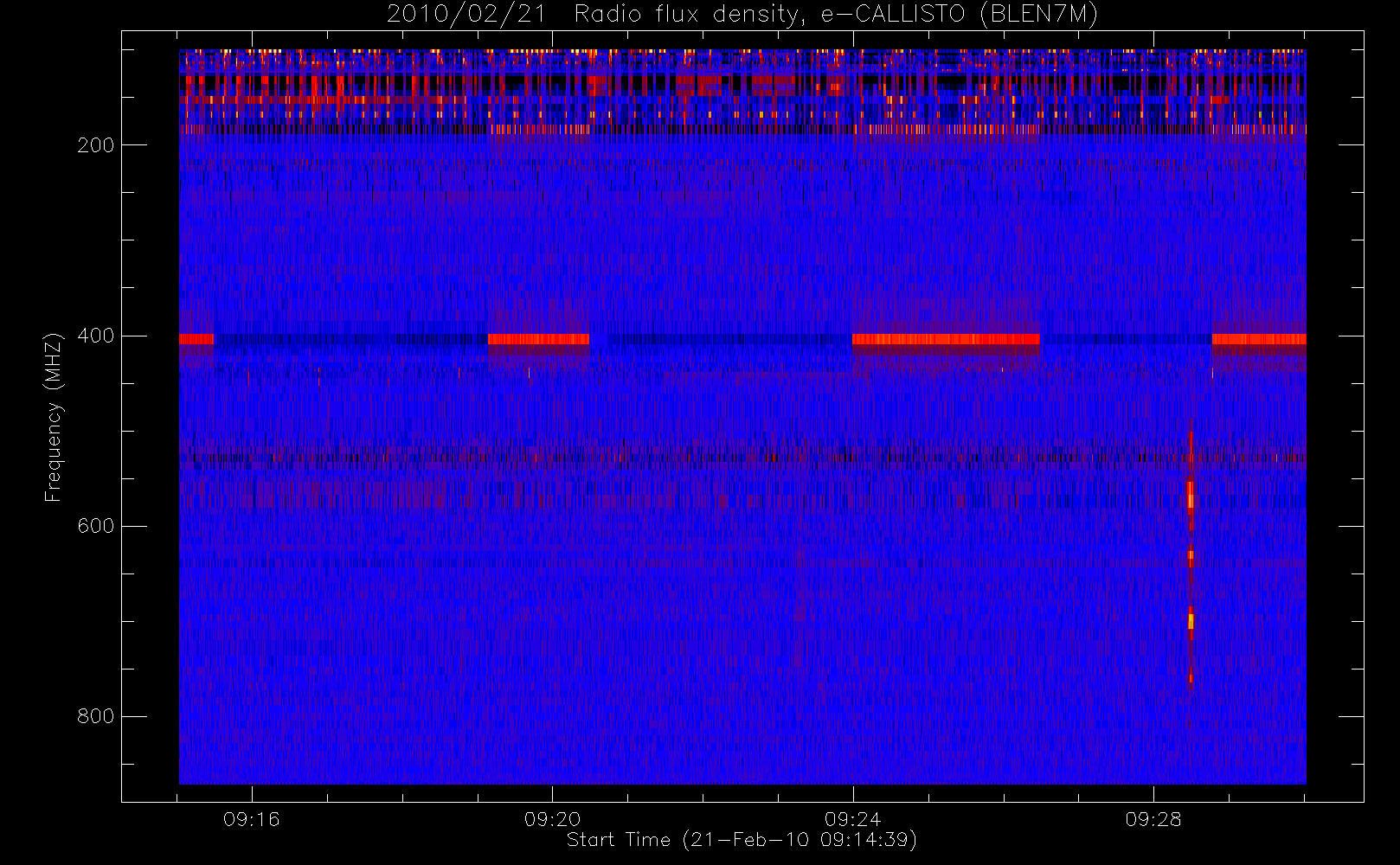Screen dimensions: 1400x865
Task: Click the 09:20 time tick label
Action: point(552,819)
